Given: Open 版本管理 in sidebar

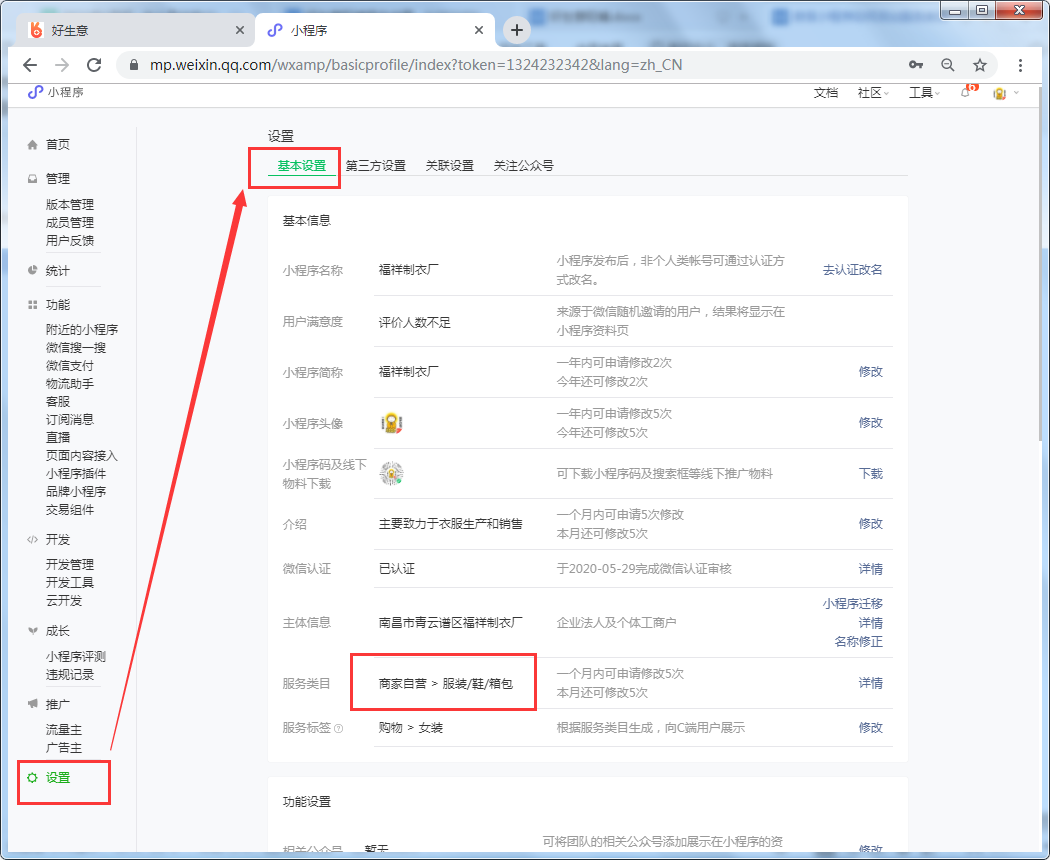Looking at the screenshot, I should (x=70, y=205).
